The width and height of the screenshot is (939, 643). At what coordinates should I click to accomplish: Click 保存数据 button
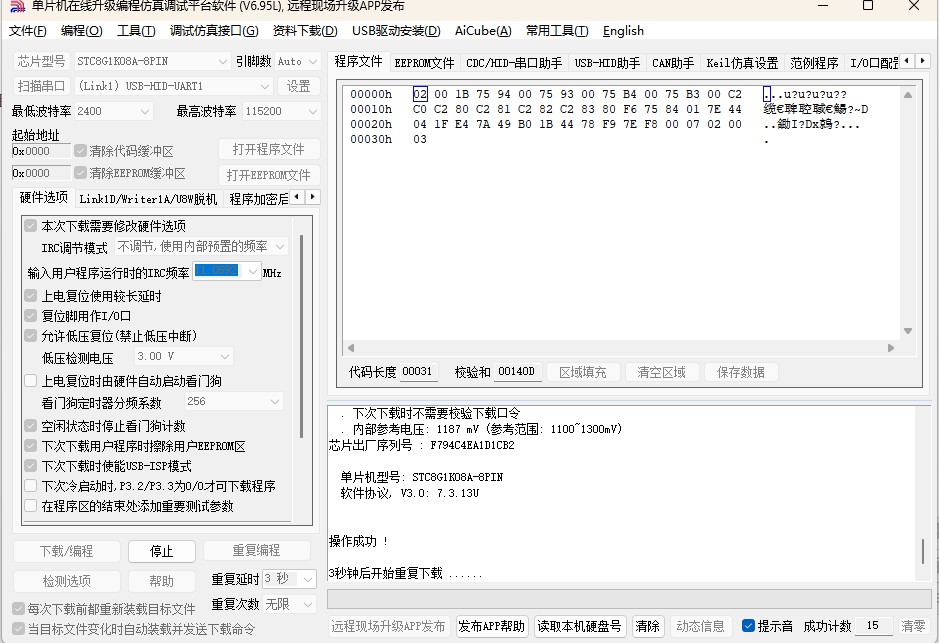click(741, 372)
